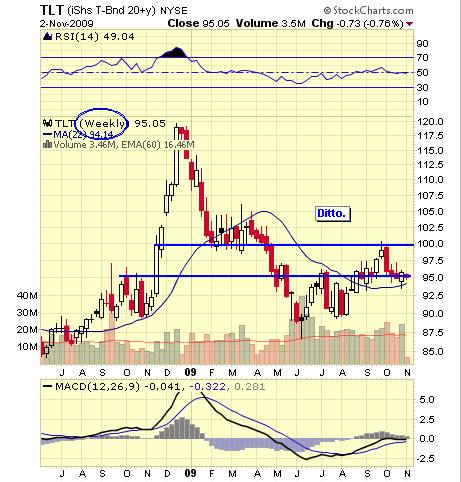Image resolution: width=461 pixels, height=482 pixels.
Task: Click the D month label under the MACD panel
Action: coord(167,474)
